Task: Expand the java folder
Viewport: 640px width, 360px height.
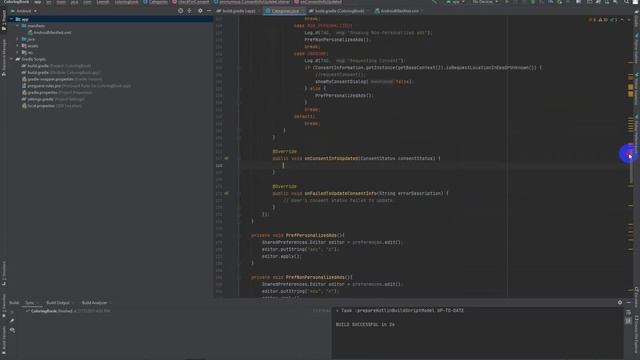Action: click(x=18, y=39)
